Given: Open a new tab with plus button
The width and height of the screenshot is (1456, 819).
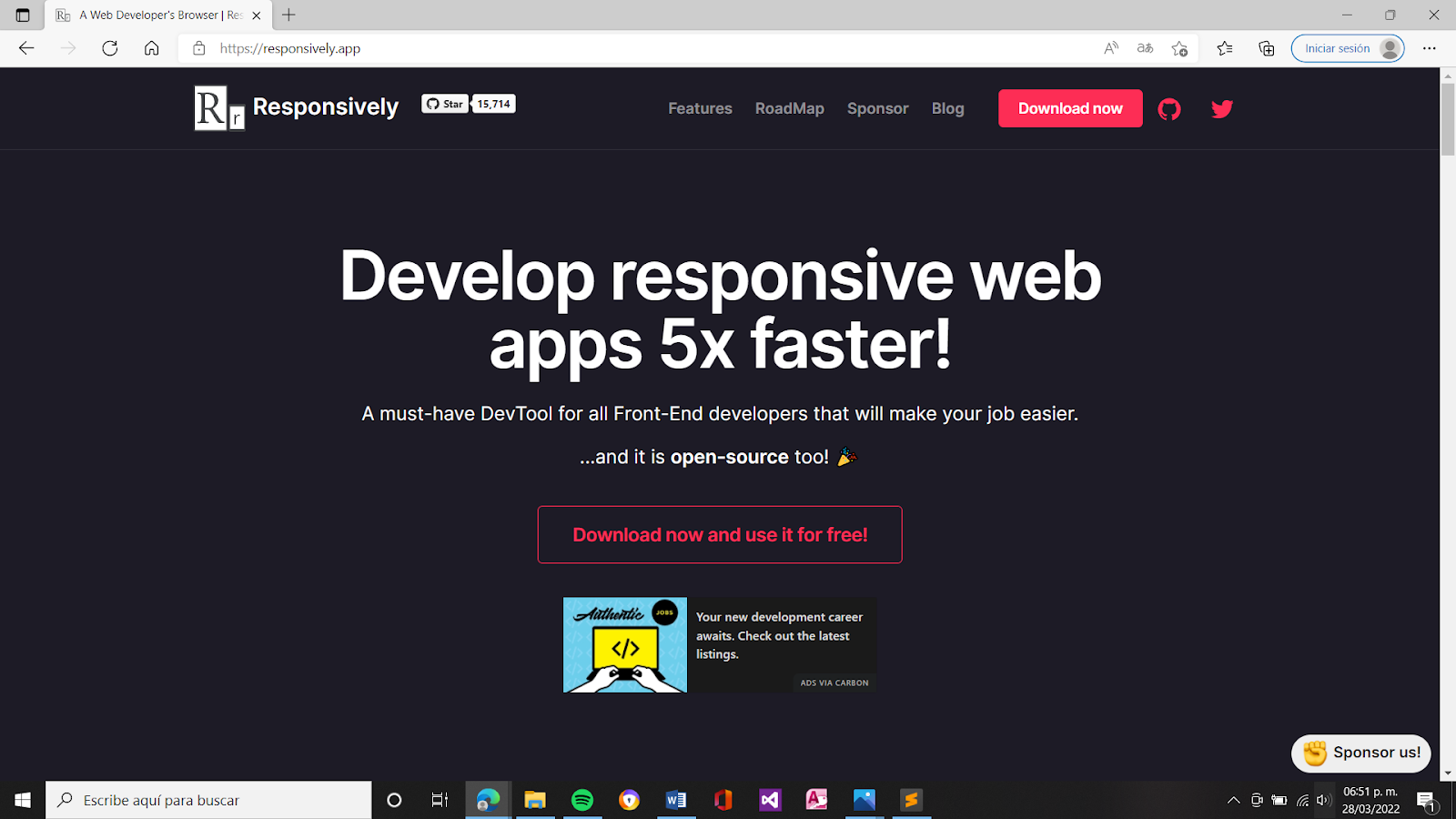Looking at the screenshot, I should click(x=288, y=15).
